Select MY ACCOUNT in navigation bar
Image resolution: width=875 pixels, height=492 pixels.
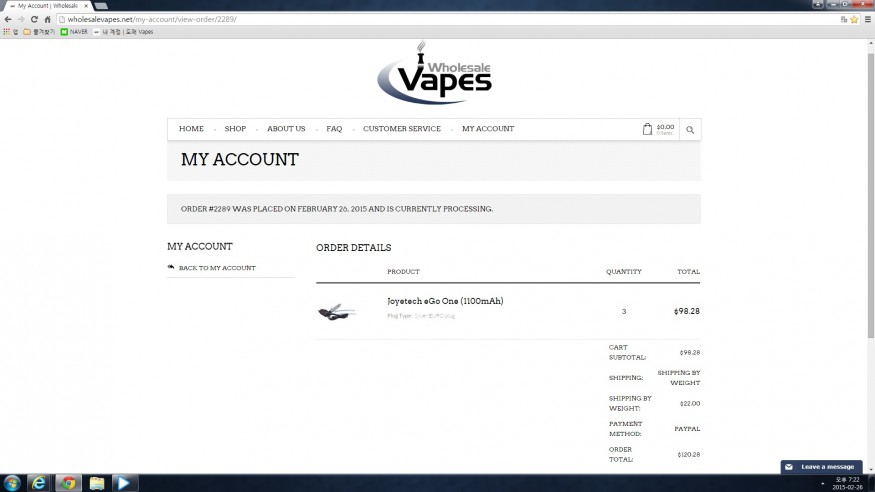(488, 129)
